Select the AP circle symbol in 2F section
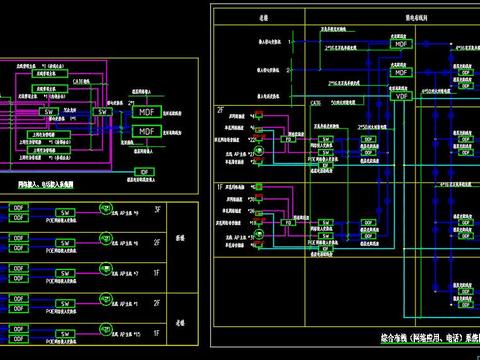 coord(259,151)
